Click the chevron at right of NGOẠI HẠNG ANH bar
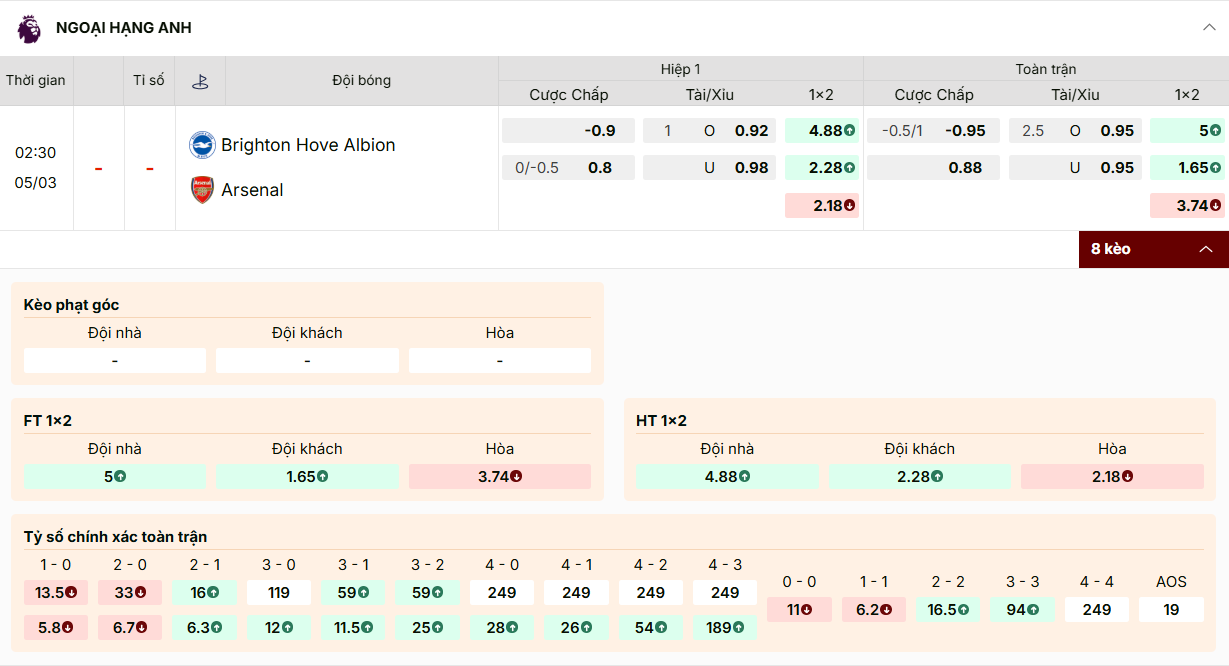The image size is (1229, 666). tap(1208, 28)
